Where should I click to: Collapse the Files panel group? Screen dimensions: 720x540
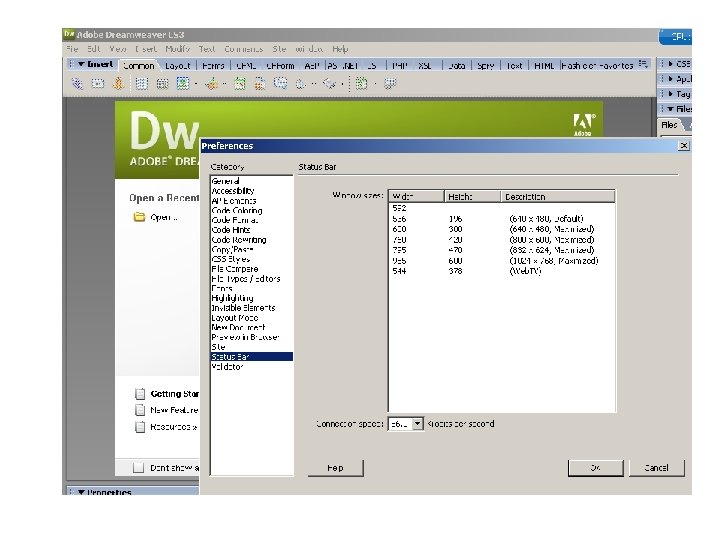tap(670, 109)
